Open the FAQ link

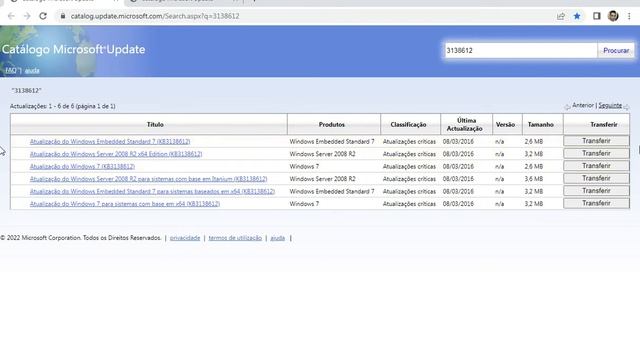[11, 71]
